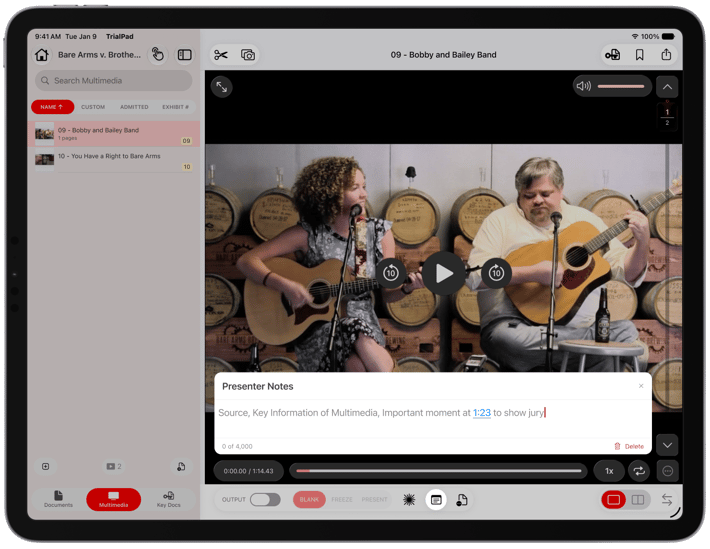Viewport: 710px width, 549px height.
Task: Open the Key Docs tab
Action: click(x=168, y=499)
